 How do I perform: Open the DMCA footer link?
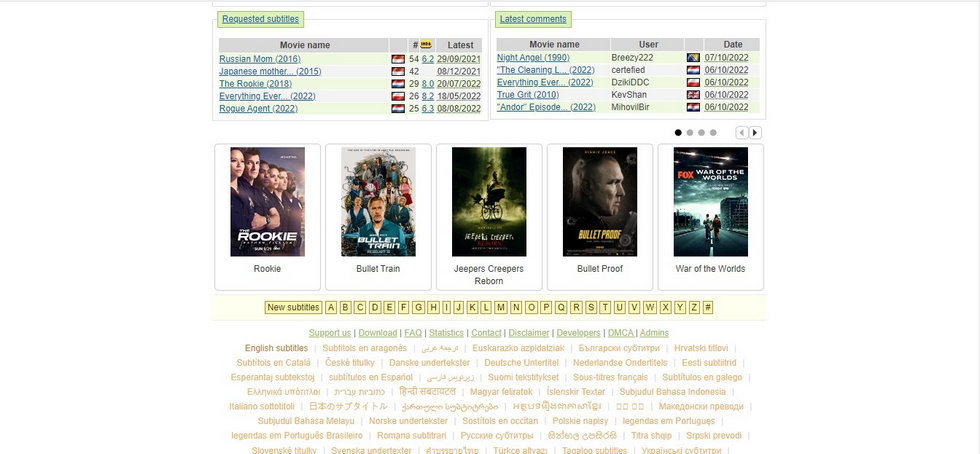point(621,333)
